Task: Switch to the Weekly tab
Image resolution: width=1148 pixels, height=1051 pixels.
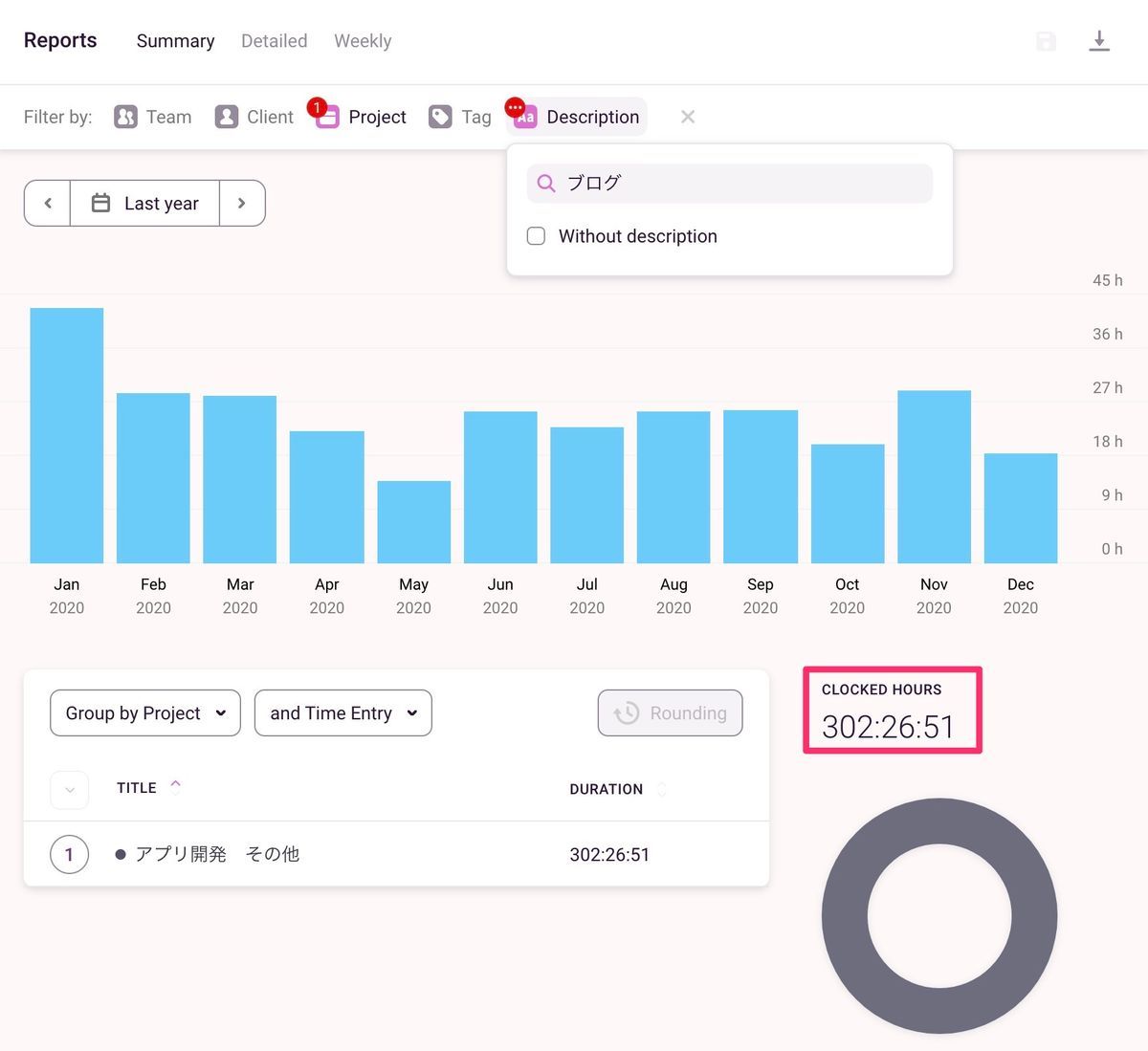Action: pyautogui.click(x=363, y=41)
